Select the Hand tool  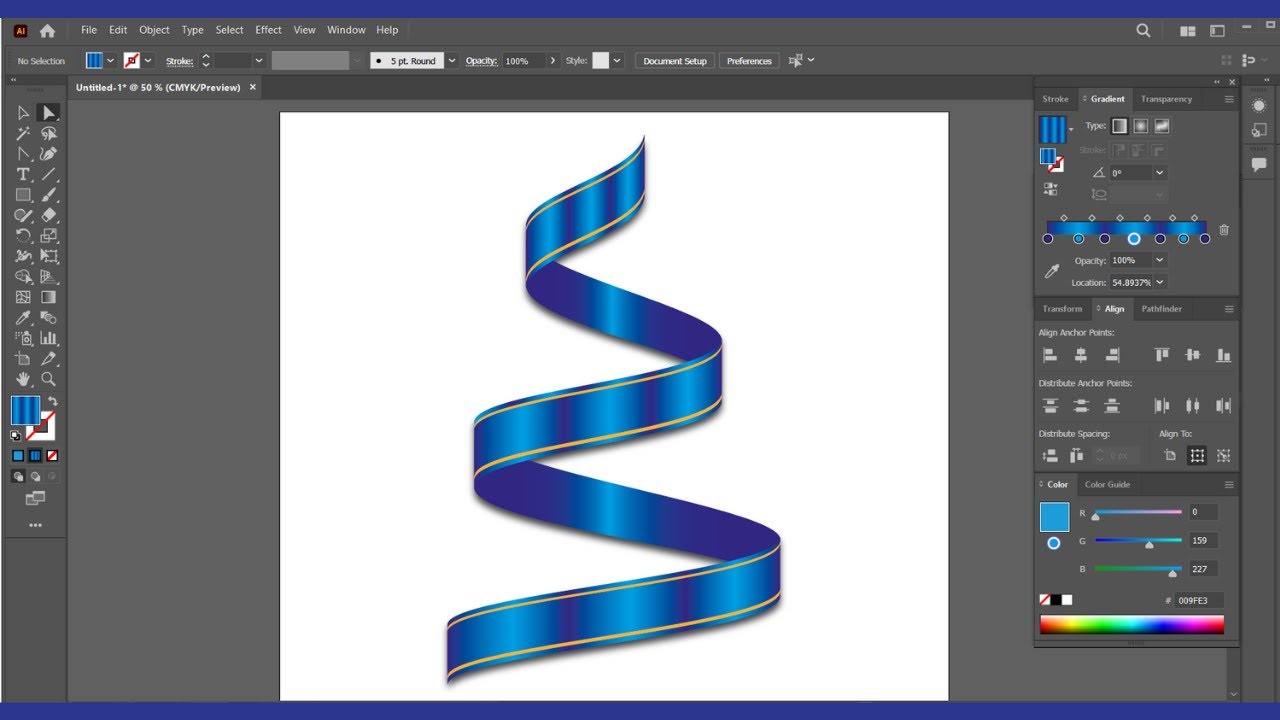click(23, 379)
